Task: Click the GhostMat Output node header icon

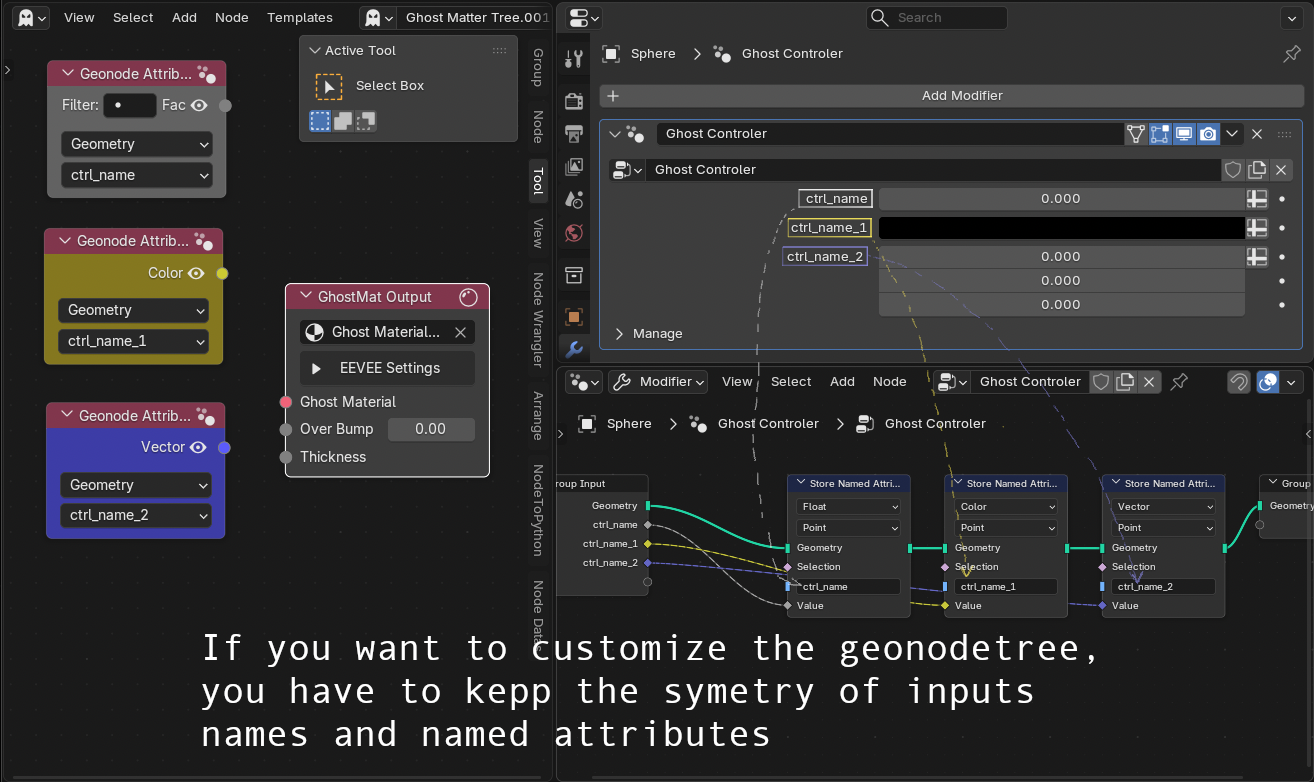Action: 468,297
